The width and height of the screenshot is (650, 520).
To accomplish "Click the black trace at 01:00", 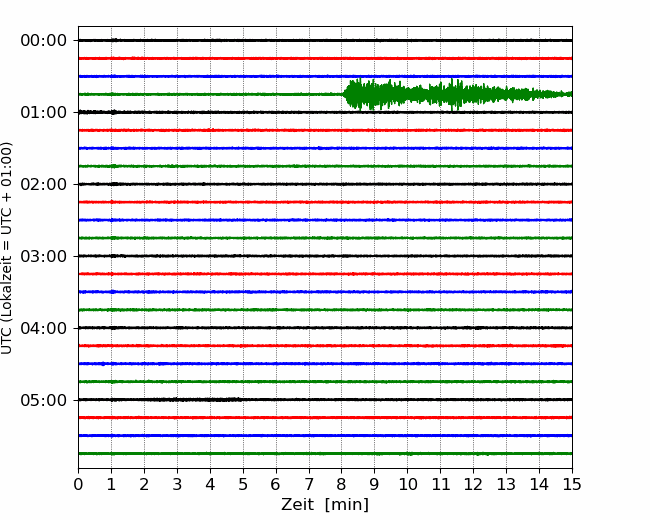I will 325,112.
